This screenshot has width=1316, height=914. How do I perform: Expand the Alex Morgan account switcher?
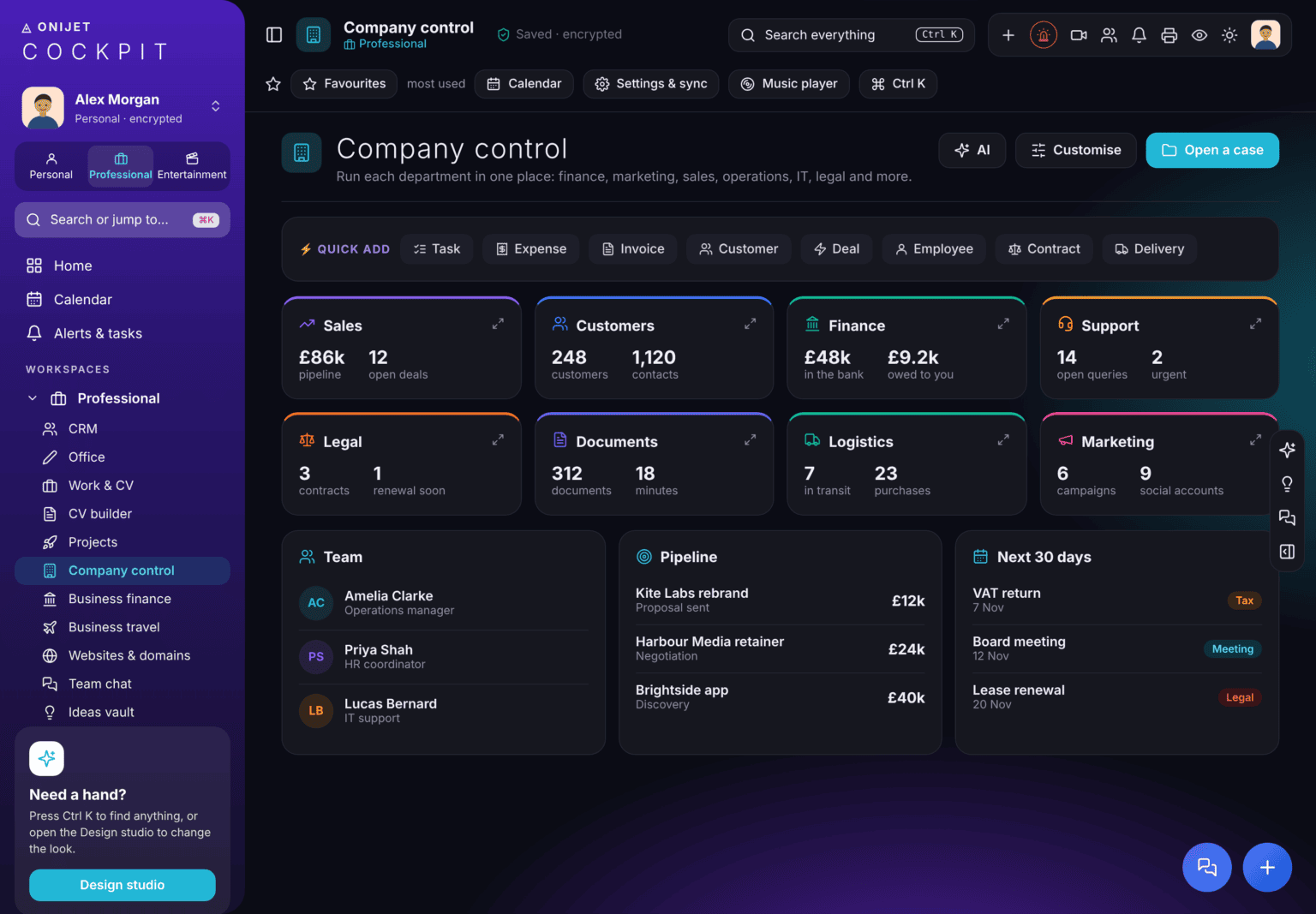216,106
